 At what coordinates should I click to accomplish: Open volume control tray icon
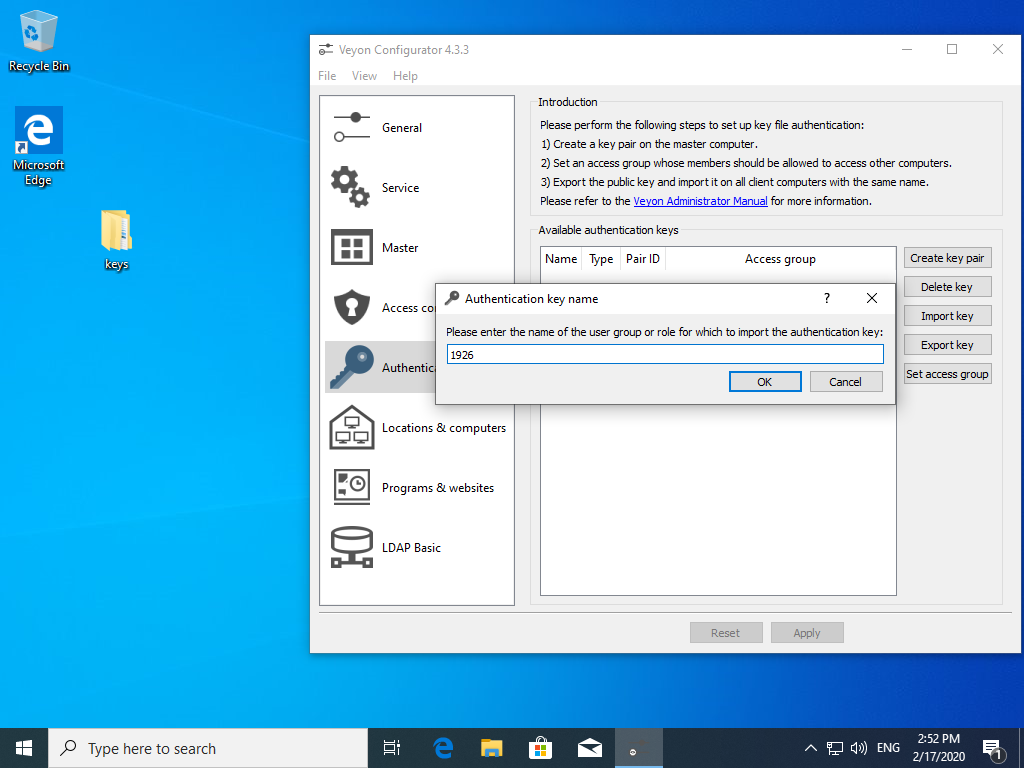pyautogui.click(x=859, y=748)
